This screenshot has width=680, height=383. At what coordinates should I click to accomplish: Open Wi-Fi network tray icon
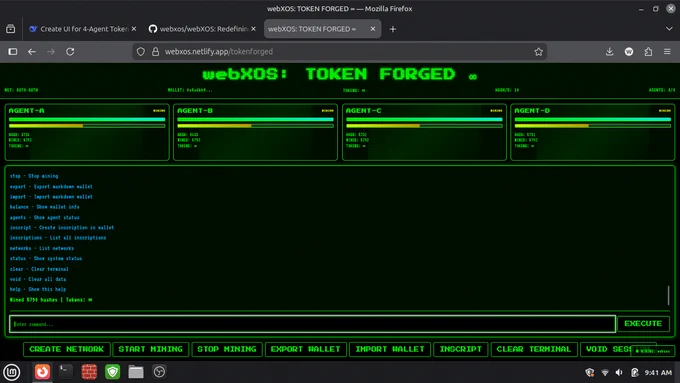pos(605,372)
